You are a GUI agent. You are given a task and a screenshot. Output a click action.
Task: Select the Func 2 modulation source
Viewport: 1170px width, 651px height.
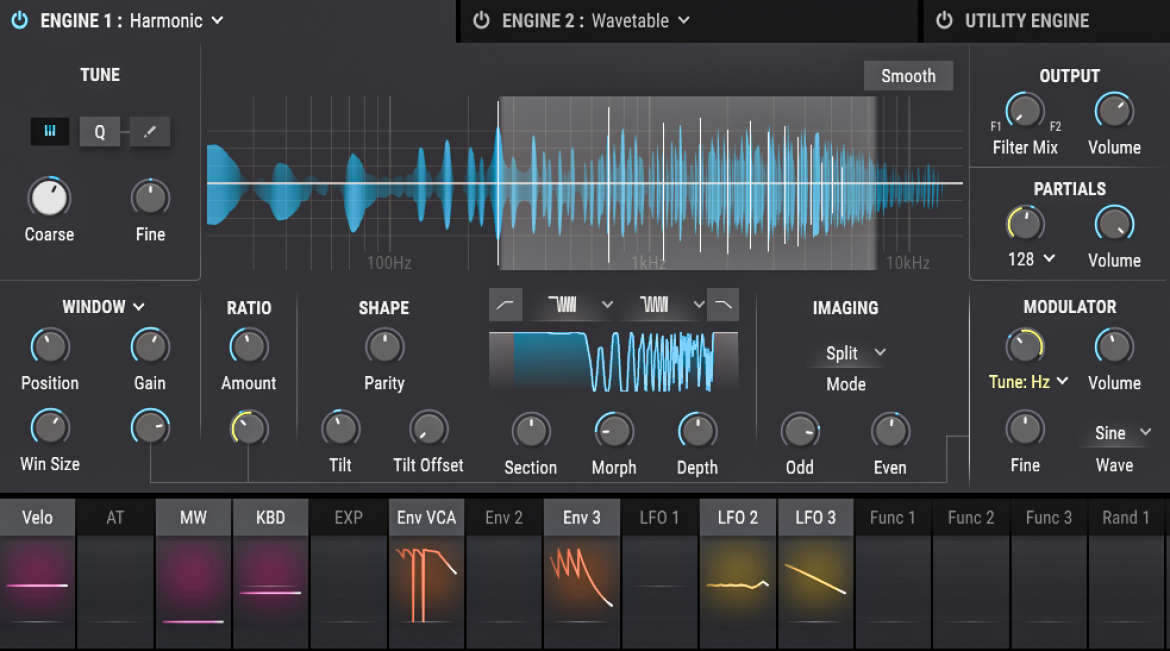click(x=971, y=517)
